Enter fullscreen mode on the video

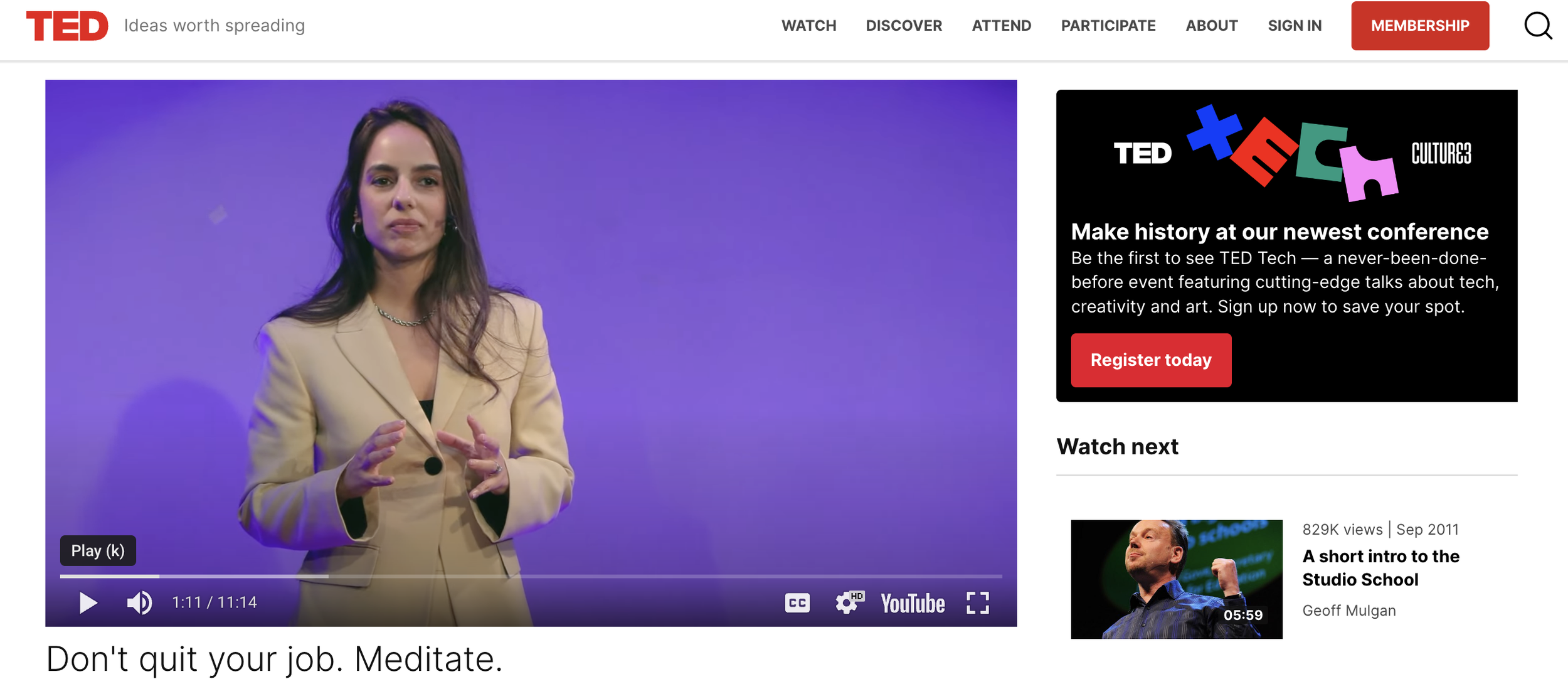978,603
